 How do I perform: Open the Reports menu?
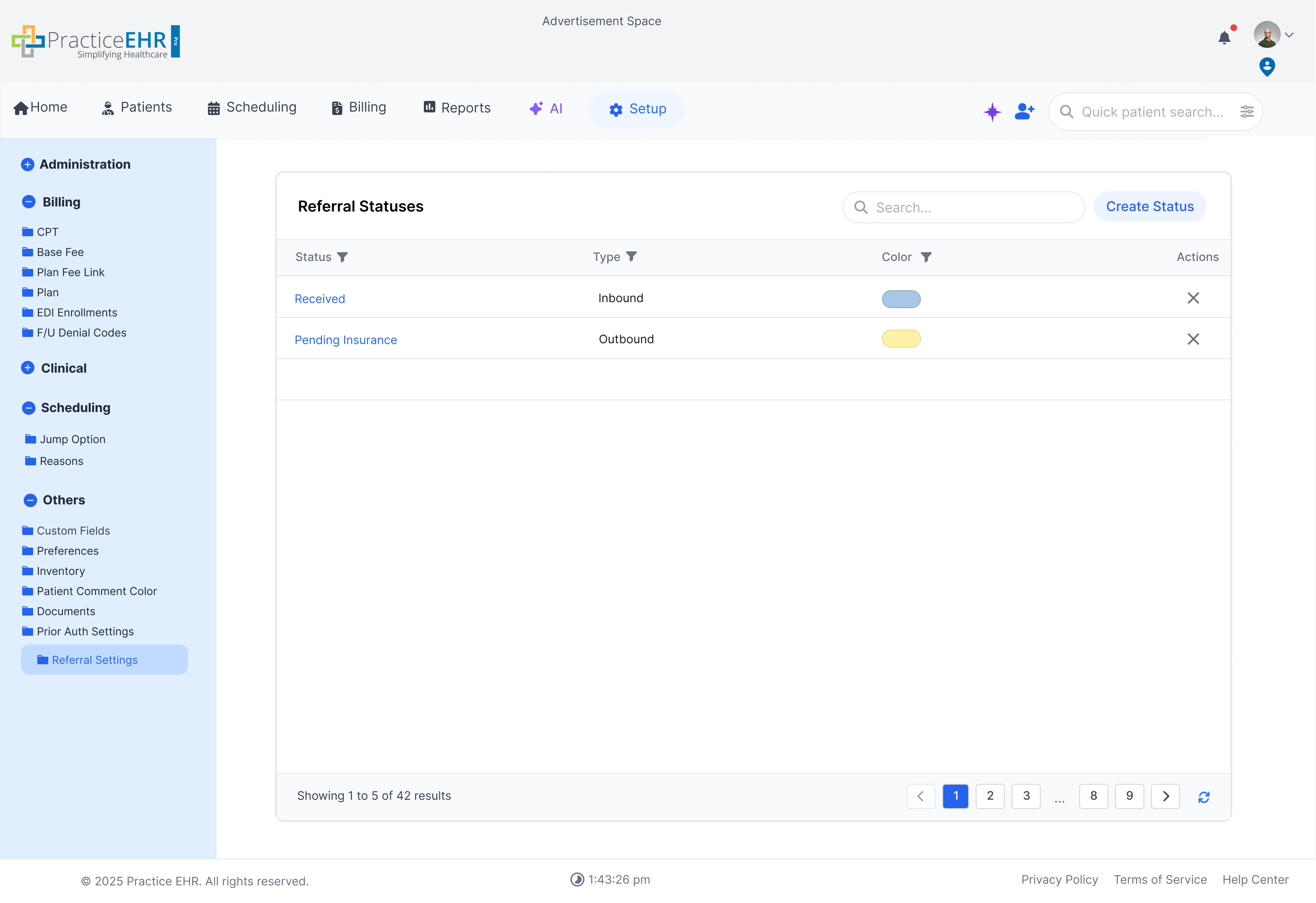pos(457,107)
